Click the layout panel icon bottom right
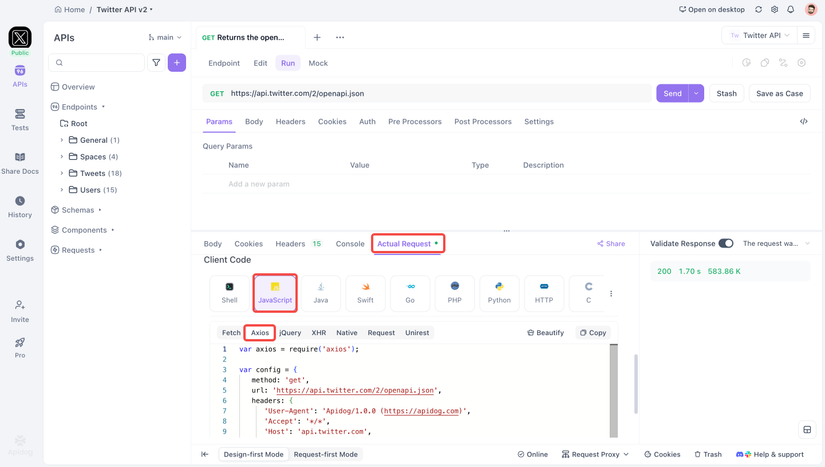The height and width of the screenshot is (467, 825). tap(807, 430)
